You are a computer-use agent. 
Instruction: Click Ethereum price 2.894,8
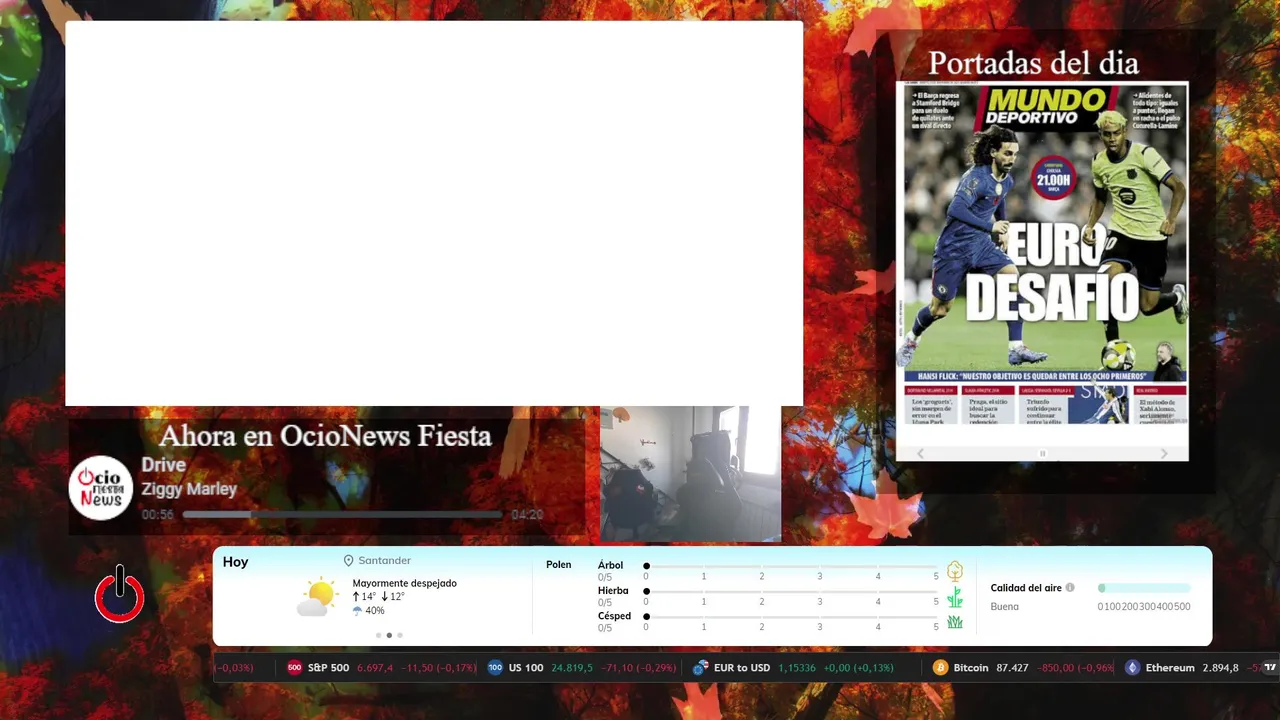tap(1220, 667)
